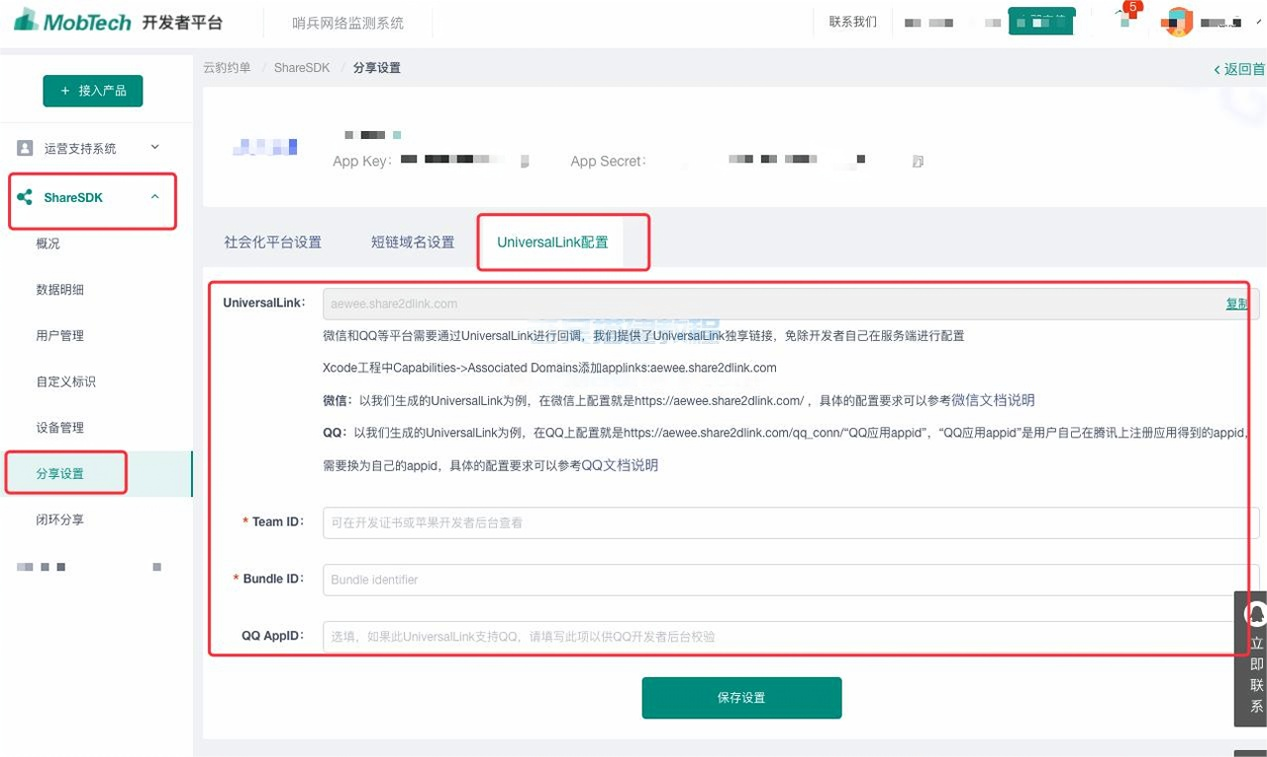Click the ShareSDK share icon in sidebar
The image size is (1267, 757).
point(25,197)
